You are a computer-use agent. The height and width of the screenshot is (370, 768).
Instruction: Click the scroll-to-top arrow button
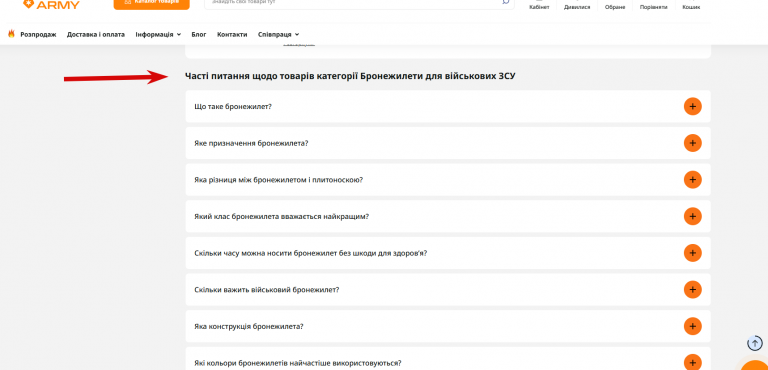coord(755,343)
